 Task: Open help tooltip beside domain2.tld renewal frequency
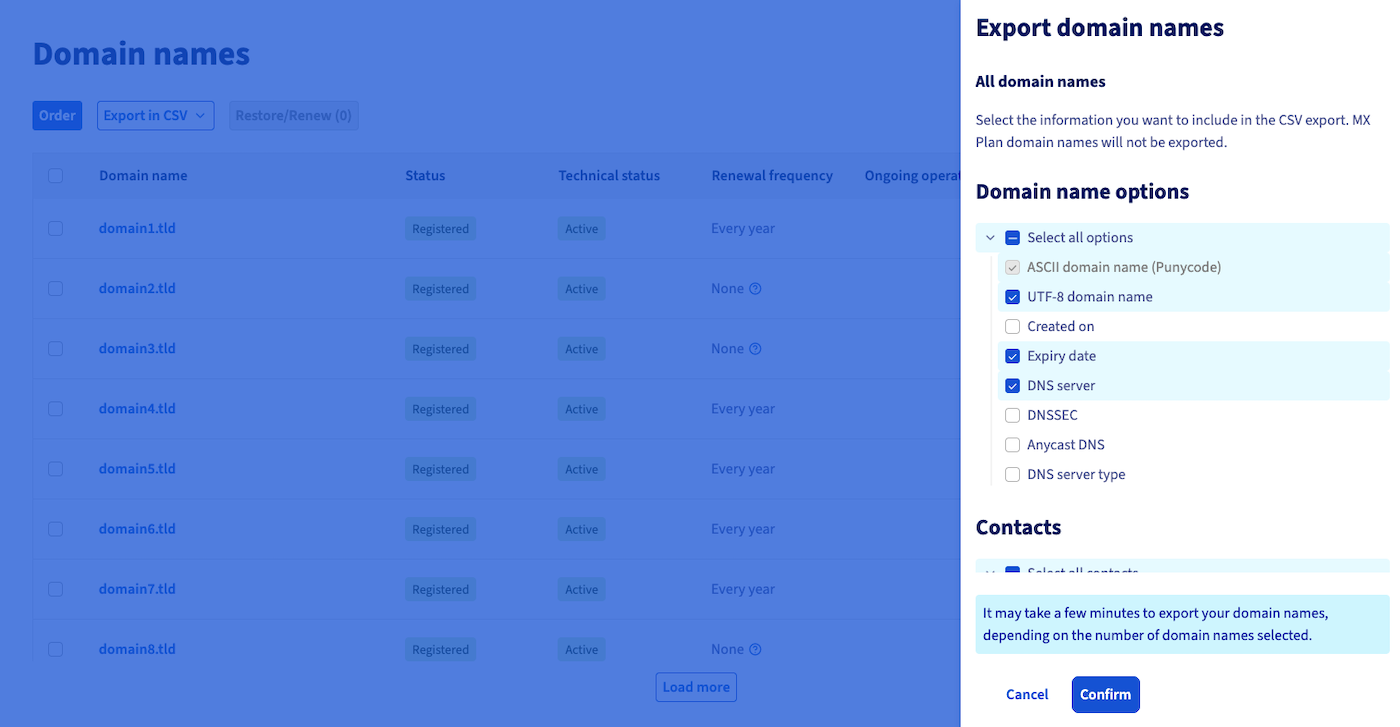tap(755, 288)
